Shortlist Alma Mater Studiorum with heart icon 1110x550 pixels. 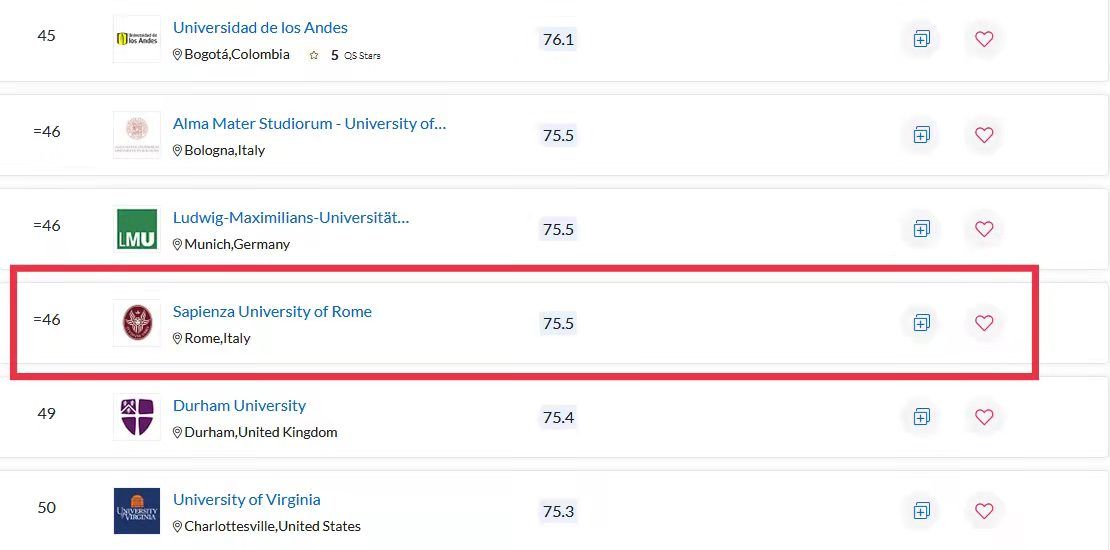(984, 134)
